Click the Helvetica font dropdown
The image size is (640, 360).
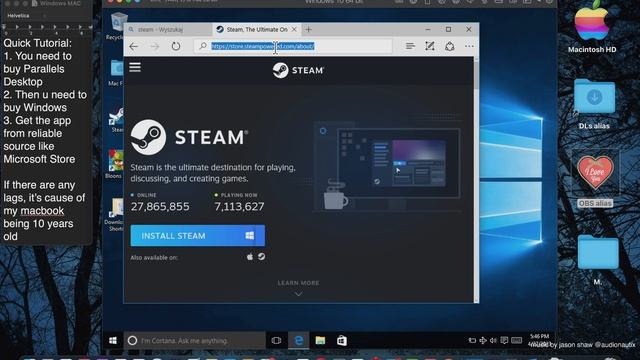[x=27, y=16]
